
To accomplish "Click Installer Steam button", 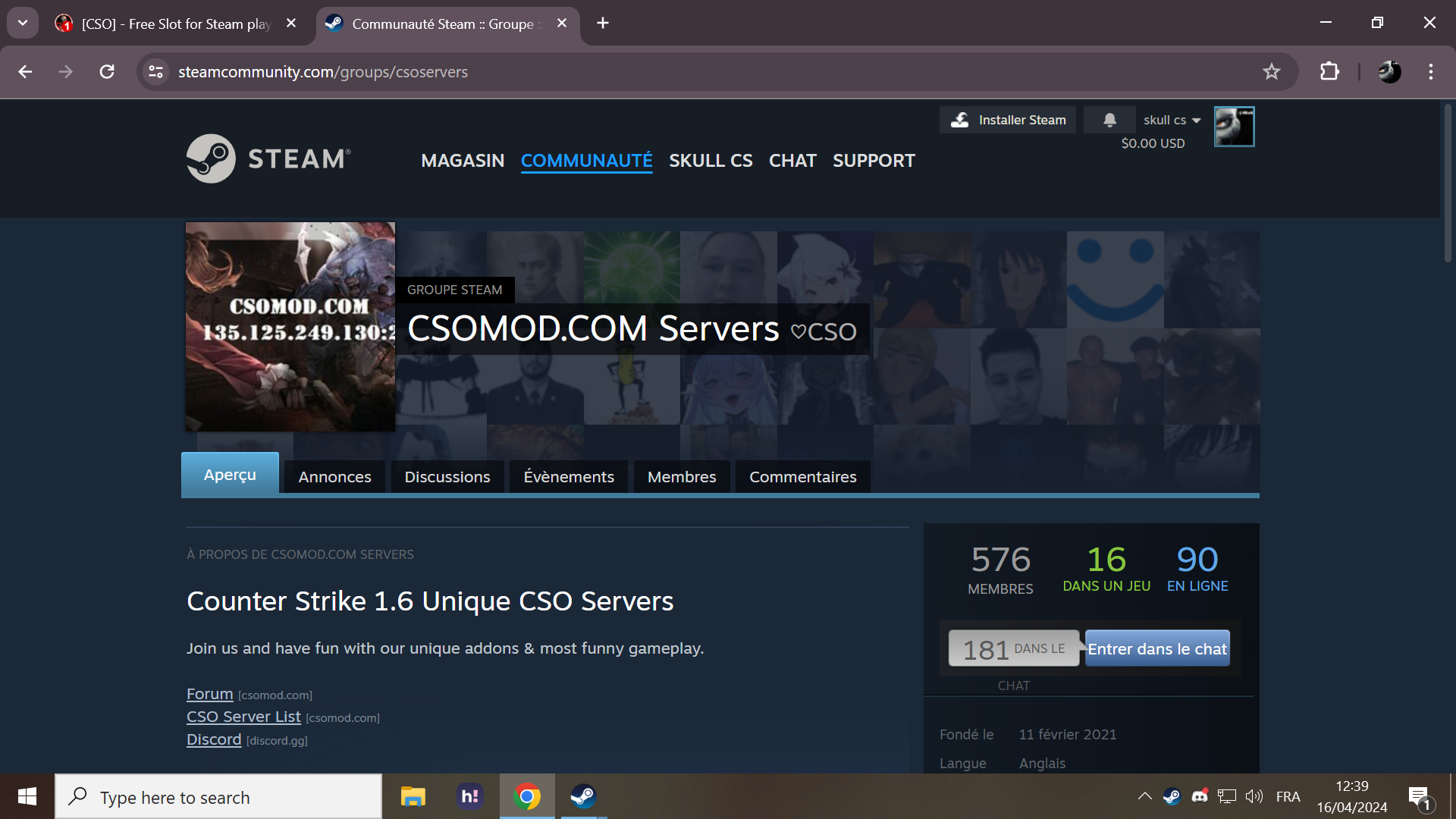I will [x=1007, y=120].
